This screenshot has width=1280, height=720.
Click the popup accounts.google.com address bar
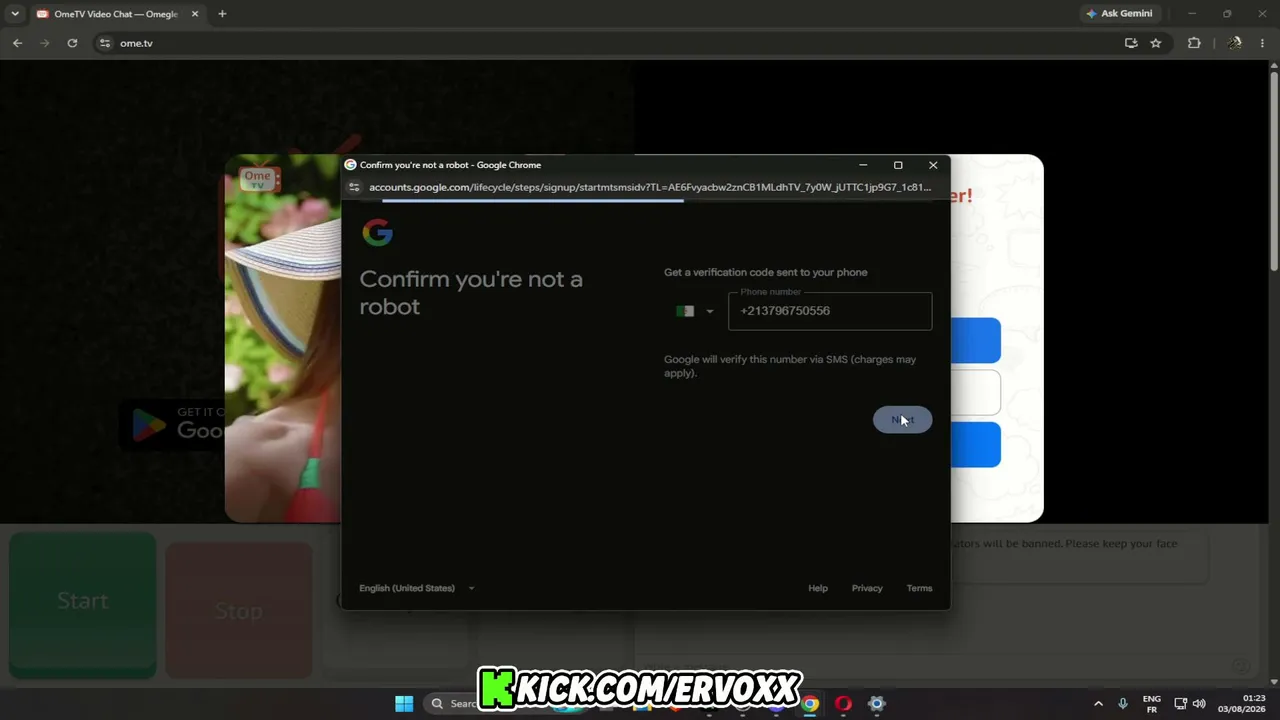pos(650,187)
